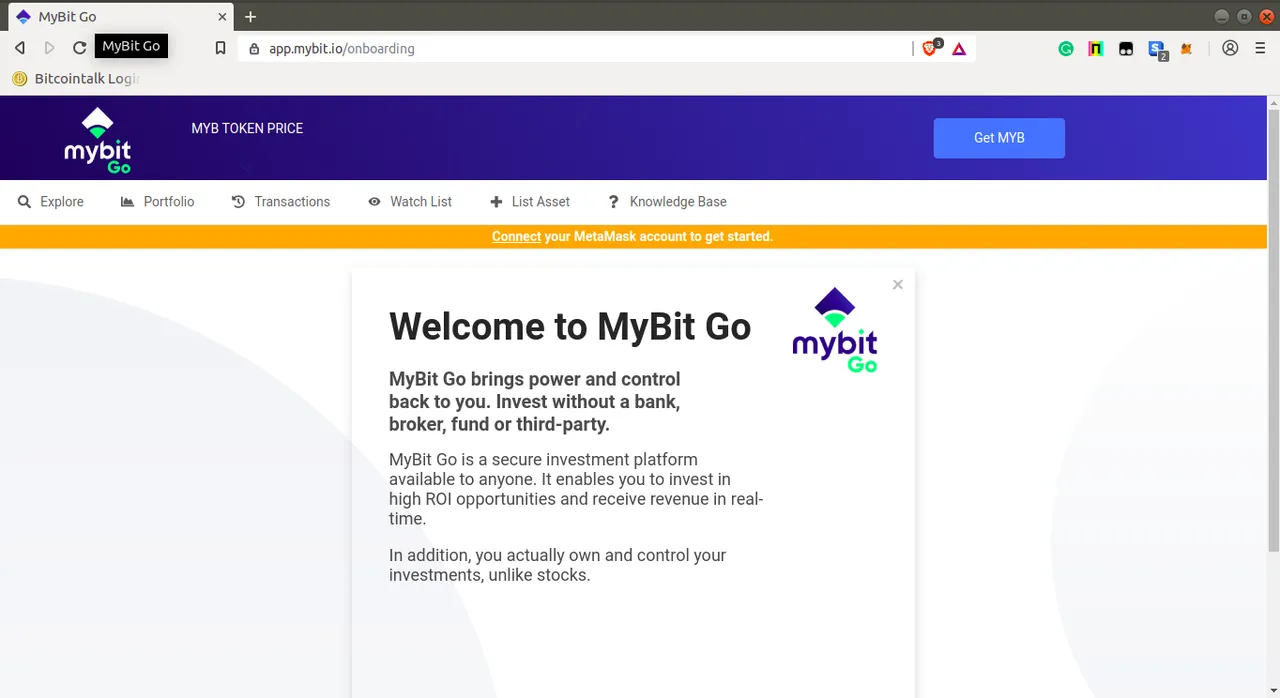Open the Watch List menu item
This screenshot has width=1280, height=698.
click(x=410, y=202)
